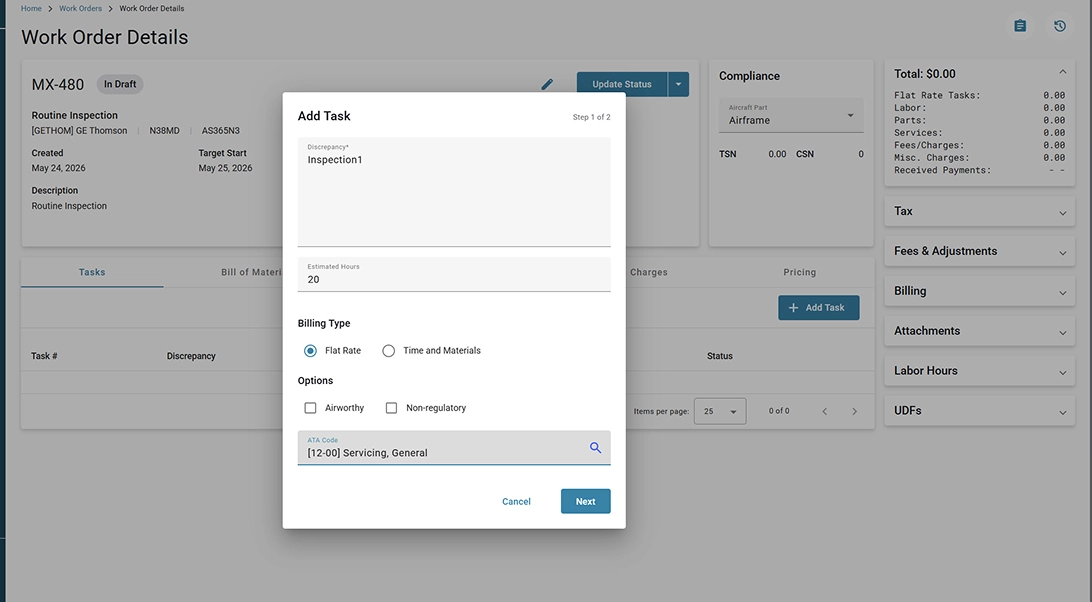1092x602 pixels.
Task: Expand the Tax section
Action: point(979,211)
